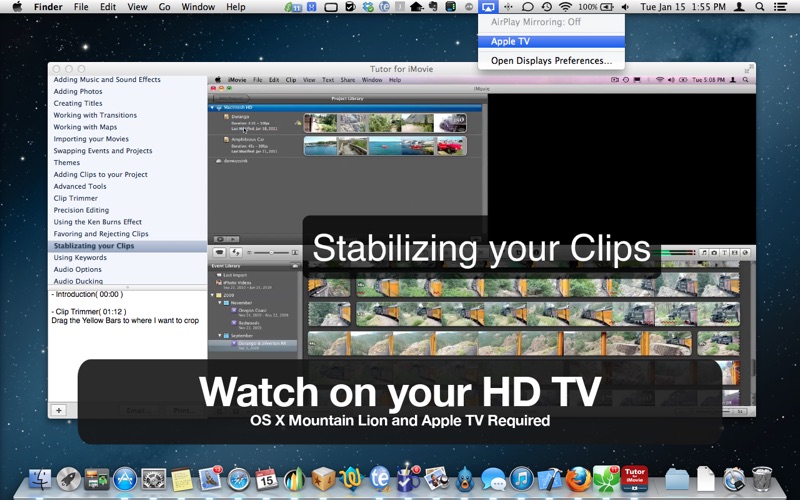Image resolution: width=800 pixels, height=500 pixels.
Task: Open iTunes in the dock
Action: 521,479
